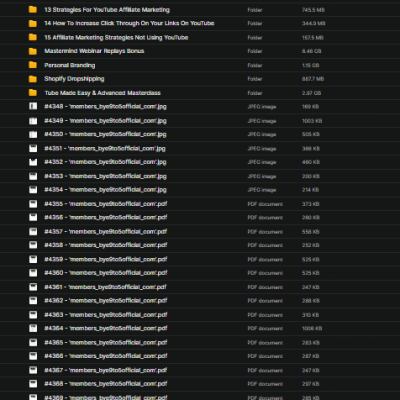
Task: Select file name starting with #4350
Action: click(x=105, y=134)
